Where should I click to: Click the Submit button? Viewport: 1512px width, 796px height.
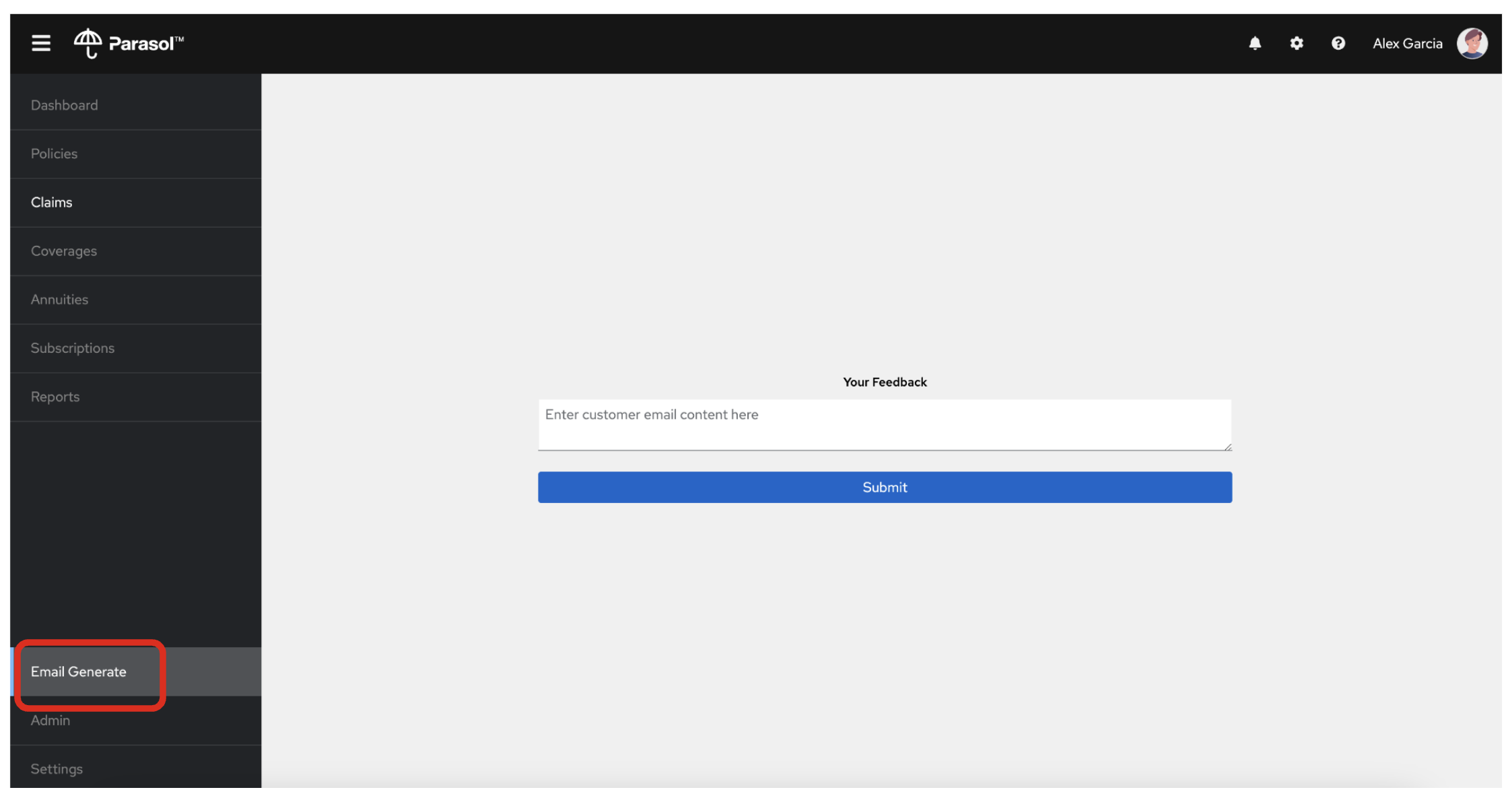tap(884, 487)
